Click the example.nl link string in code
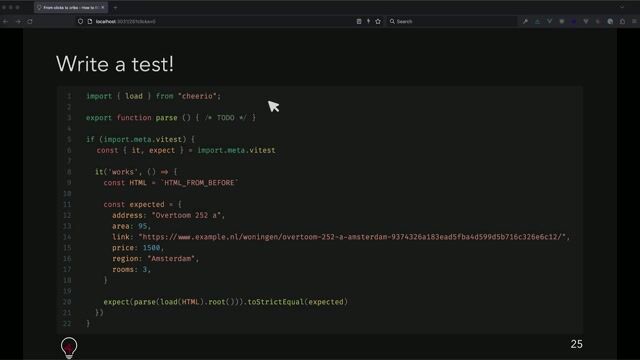This screenshot has width=640, height=360. point(352,237)
